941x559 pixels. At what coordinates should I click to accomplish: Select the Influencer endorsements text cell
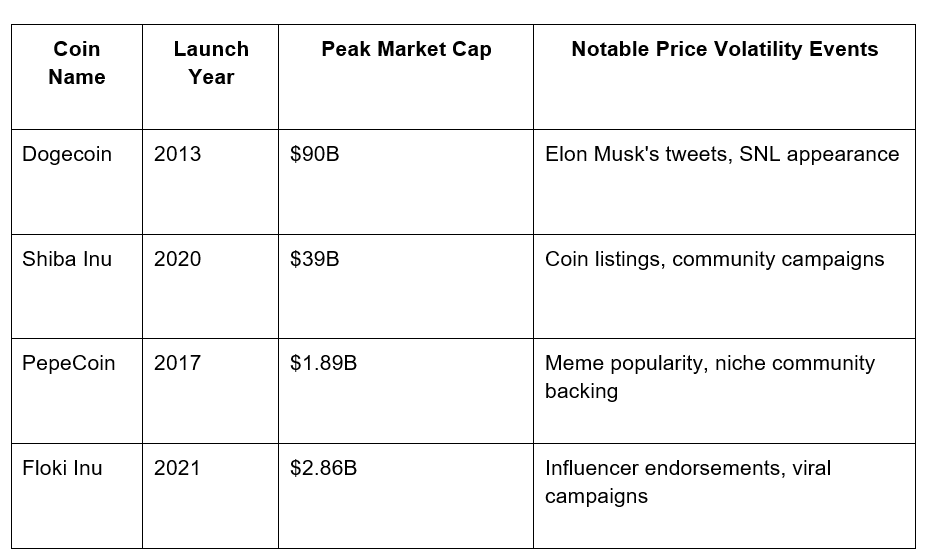[724, 496]
